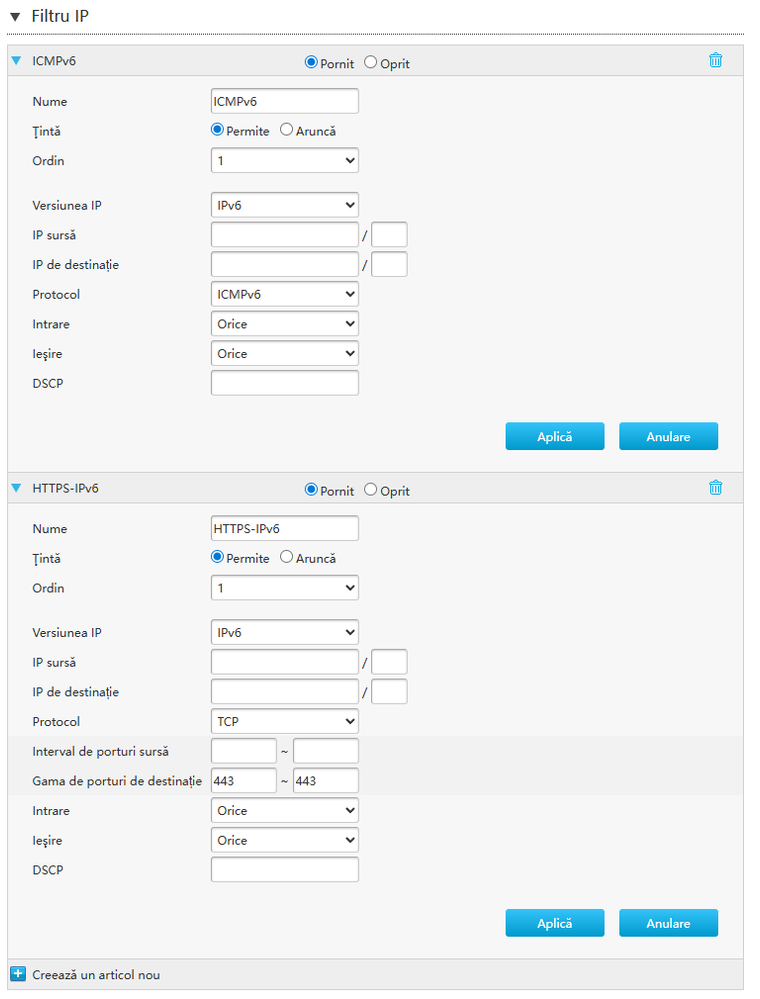Image resolution: width=760 pixels, height=999 pixels.
Task: Select Permite for the ICMPv6 Țintă
Action: pyautogui.click(x=216, y=130)
